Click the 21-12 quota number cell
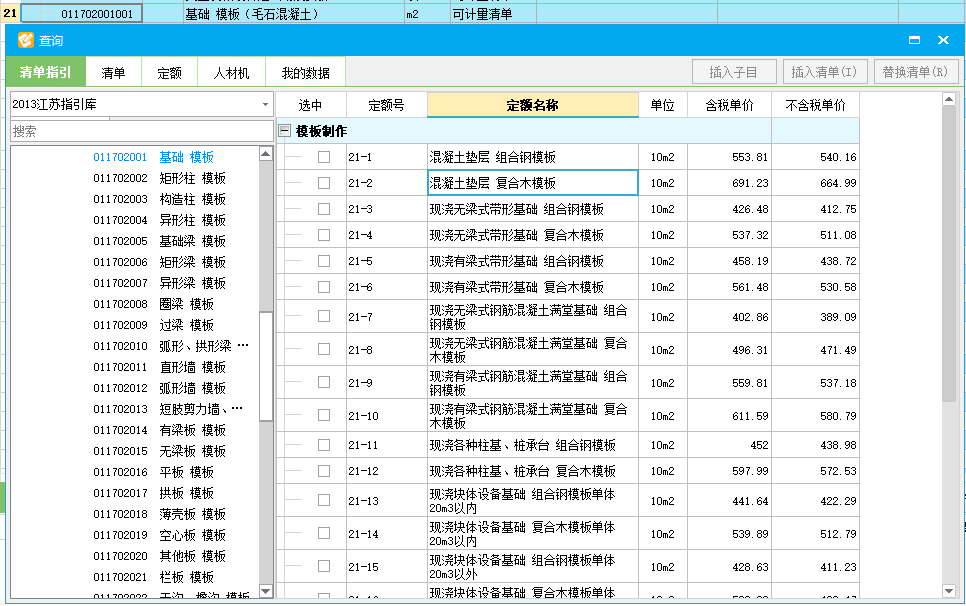This screenshot has height=606, width=966. click(386, 471)
